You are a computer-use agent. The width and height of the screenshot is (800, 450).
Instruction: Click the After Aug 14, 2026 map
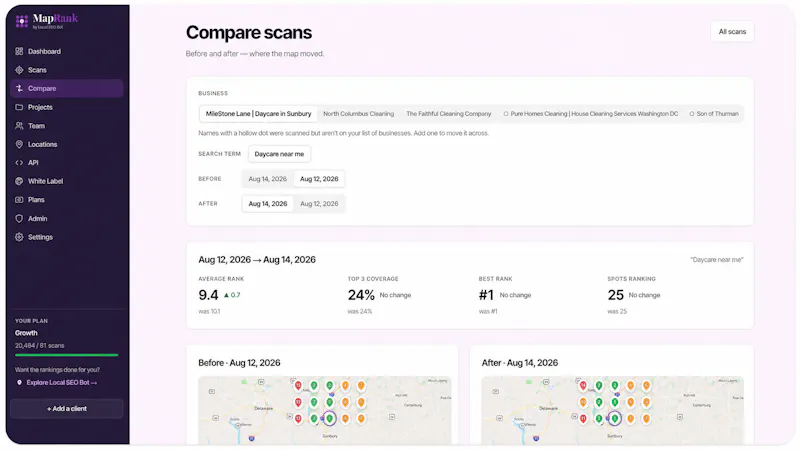612,410
